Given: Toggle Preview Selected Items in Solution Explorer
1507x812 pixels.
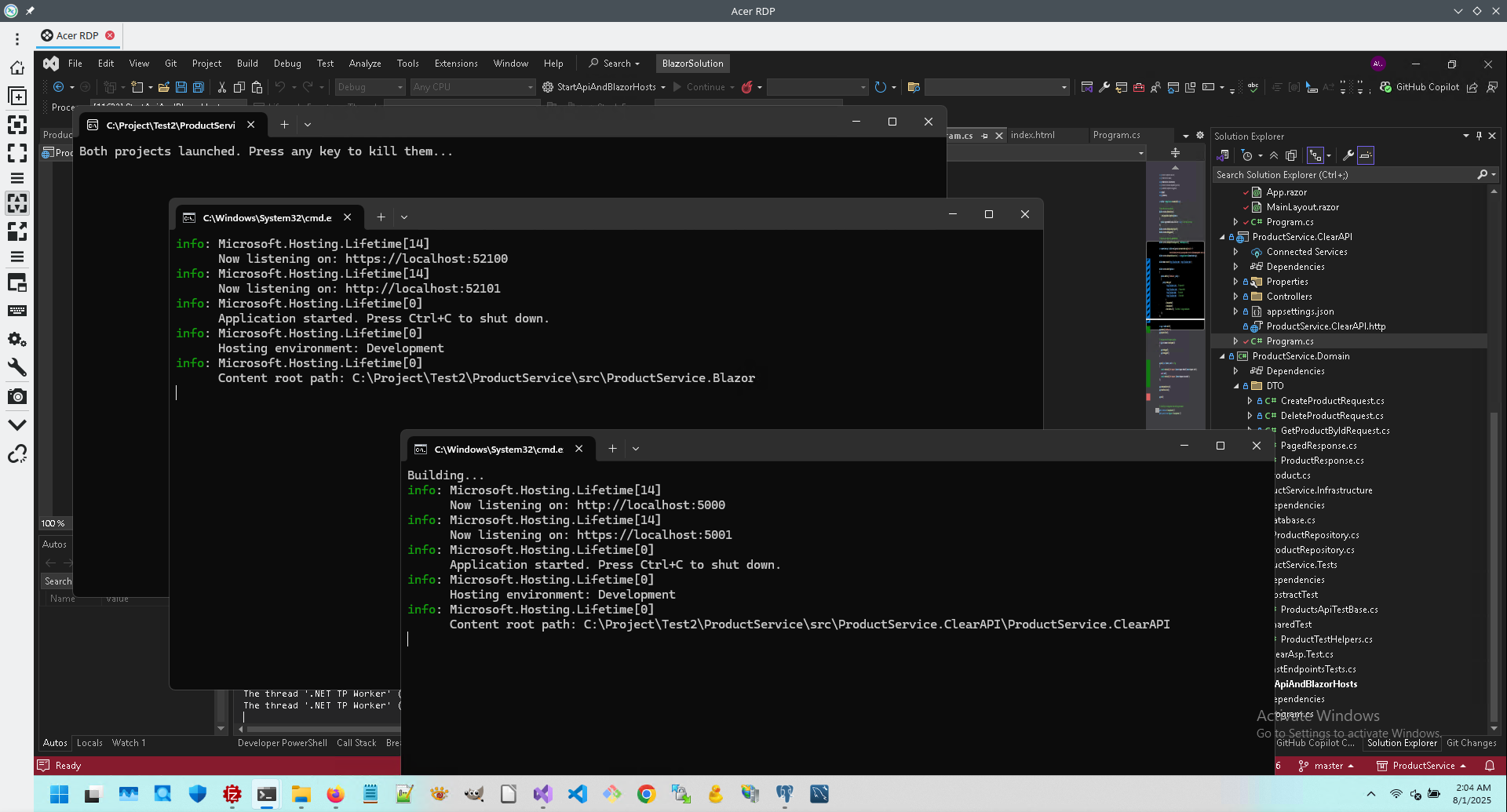Looking at the screenshot, I should (1366, 155).
